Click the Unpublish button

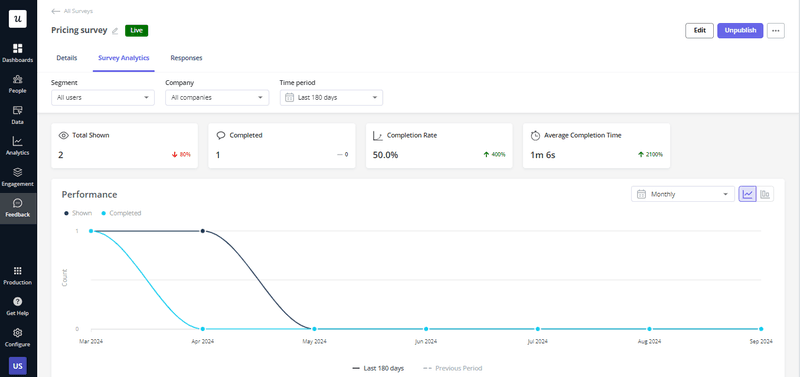tap(740, 31)
